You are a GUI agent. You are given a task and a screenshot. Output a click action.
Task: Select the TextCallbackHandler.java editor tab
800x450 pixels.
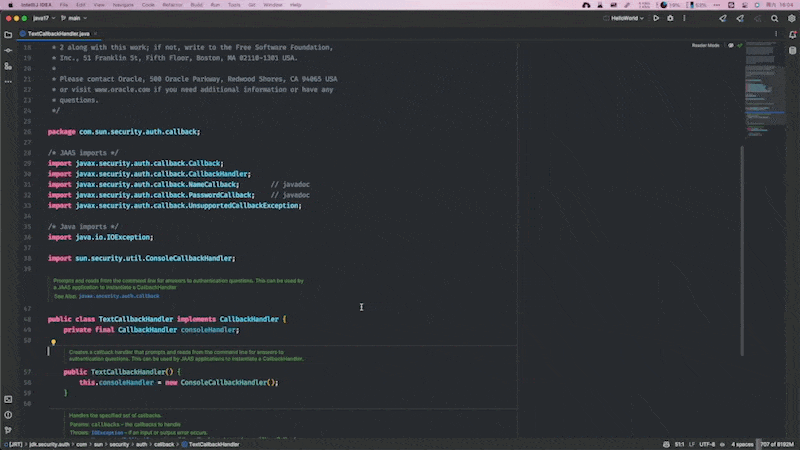58,33
